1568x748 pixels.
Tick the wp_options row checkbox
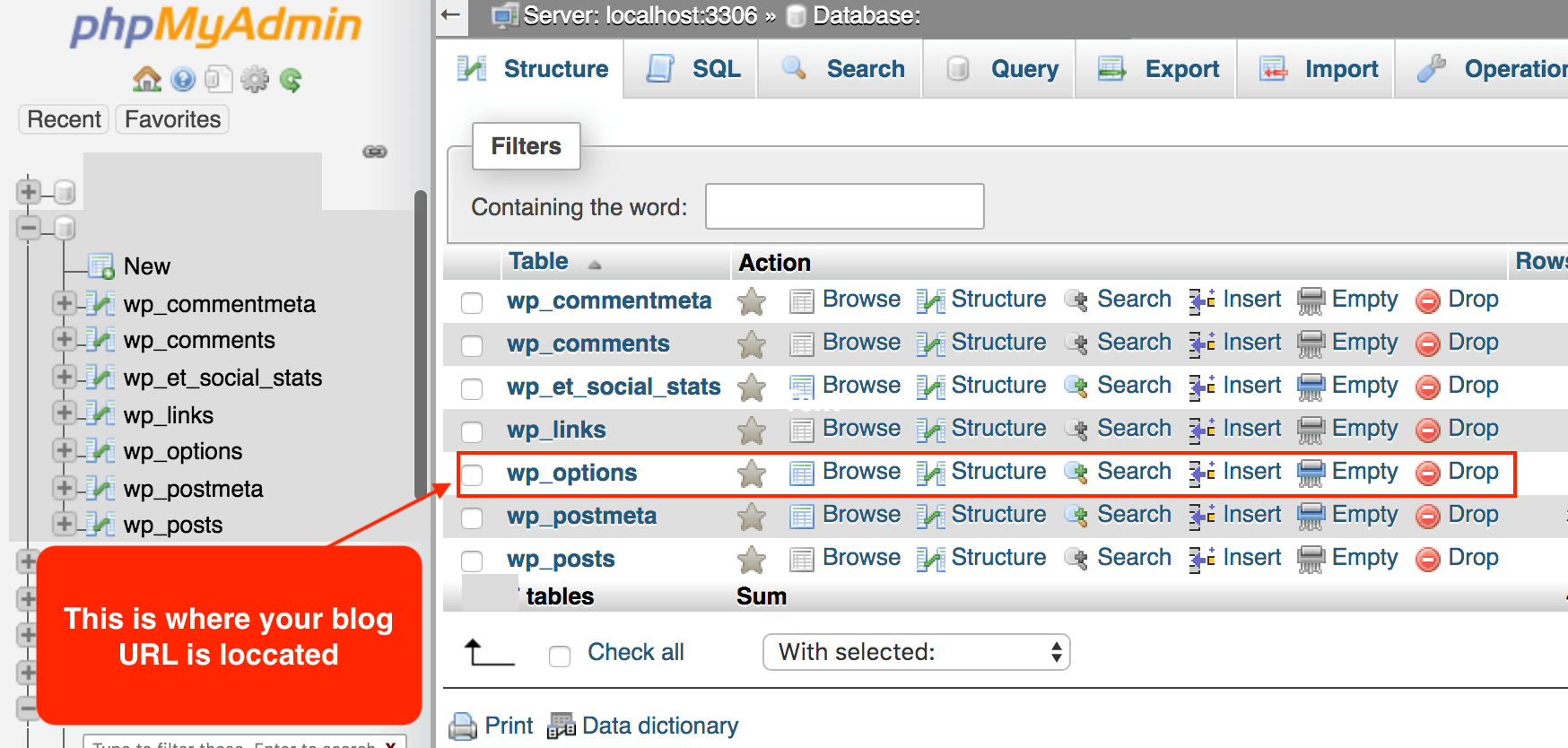click(472, 474)
